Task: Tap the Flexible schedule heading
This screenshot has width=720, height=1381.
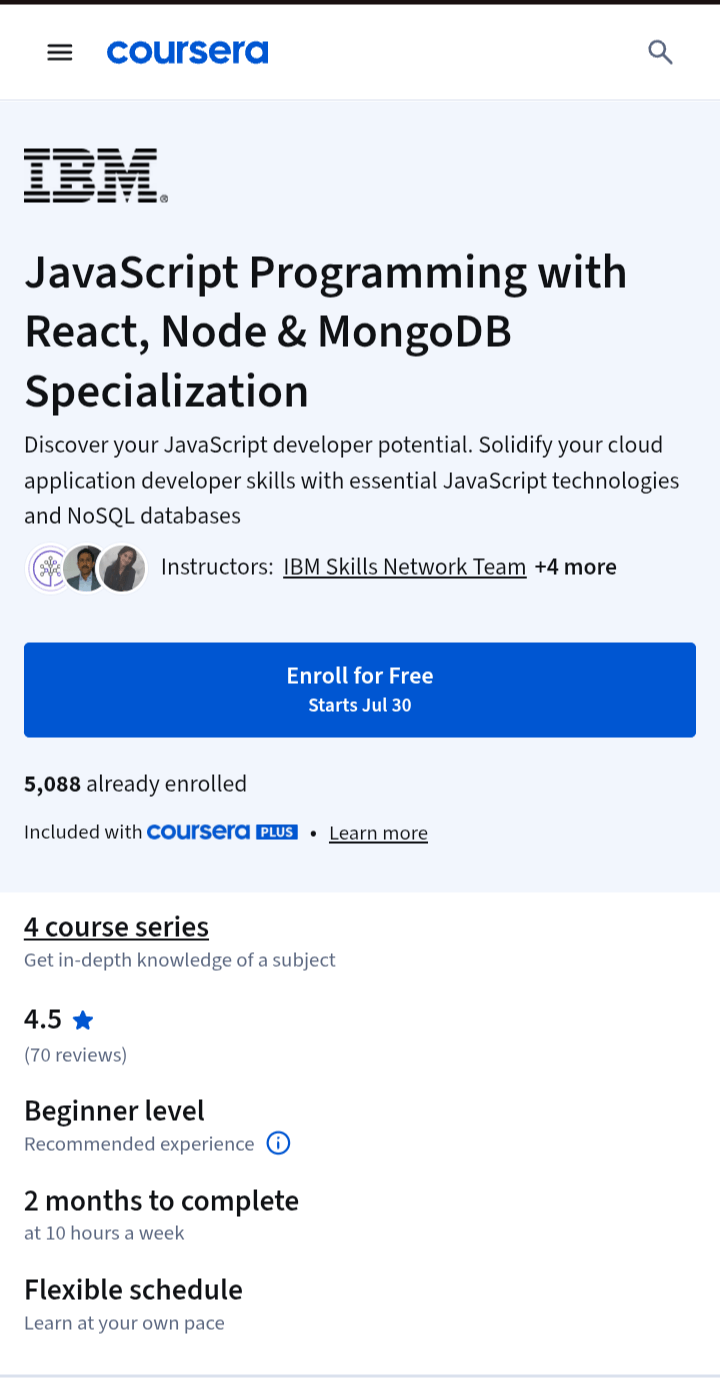Action: 133,1290
